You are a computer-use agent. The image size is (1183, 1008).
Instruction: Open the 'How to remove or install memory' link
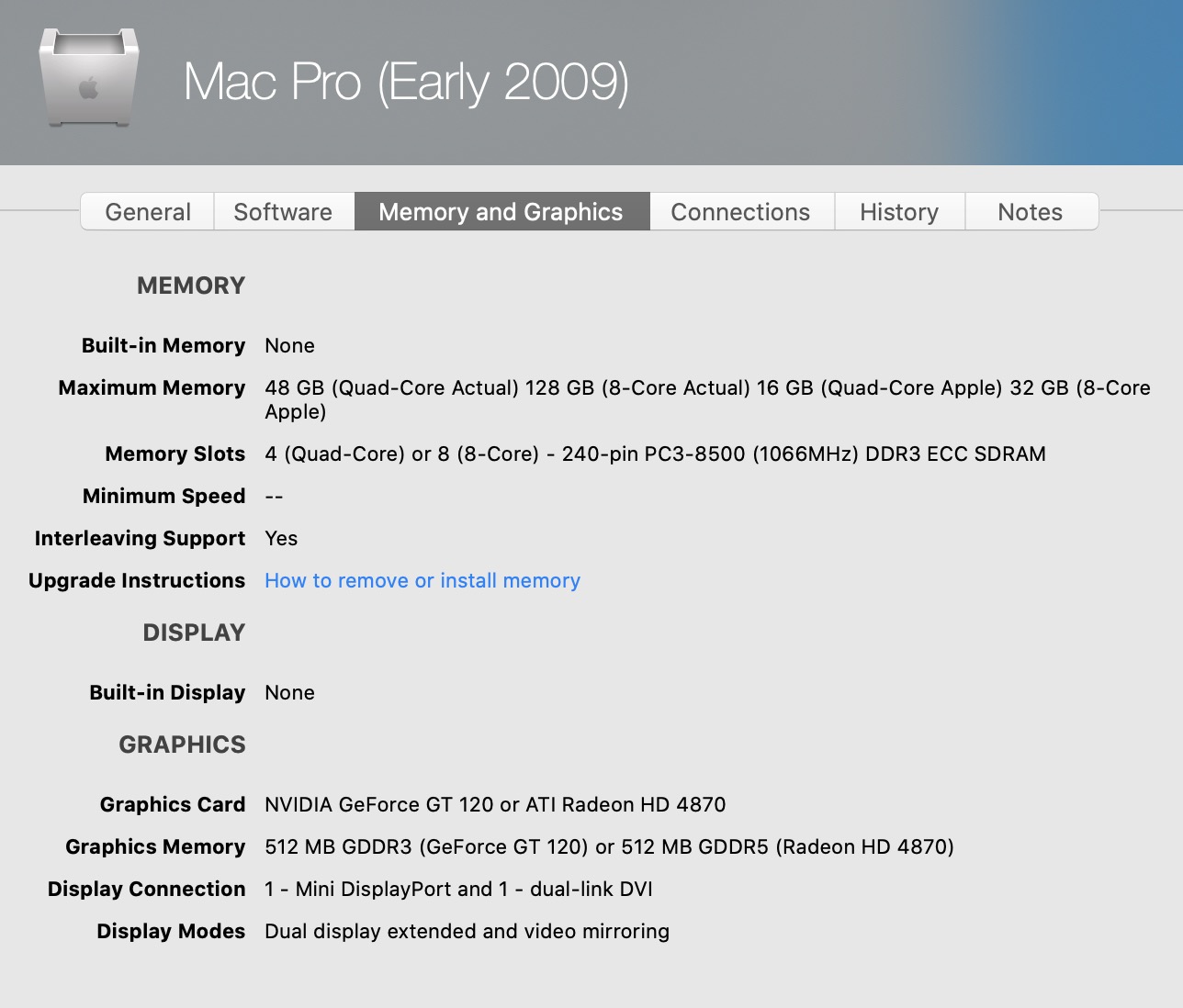click(x=422, y=580)
